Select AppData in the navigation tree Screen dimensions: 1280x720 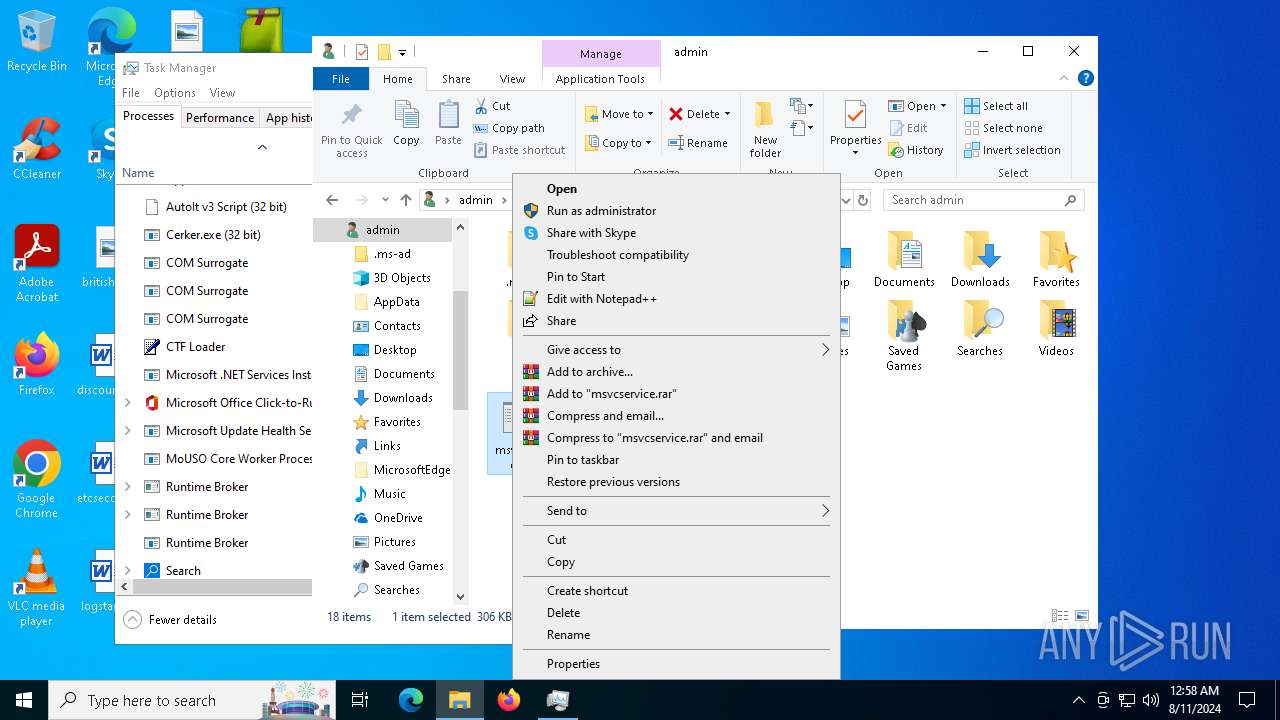[397, 302]
